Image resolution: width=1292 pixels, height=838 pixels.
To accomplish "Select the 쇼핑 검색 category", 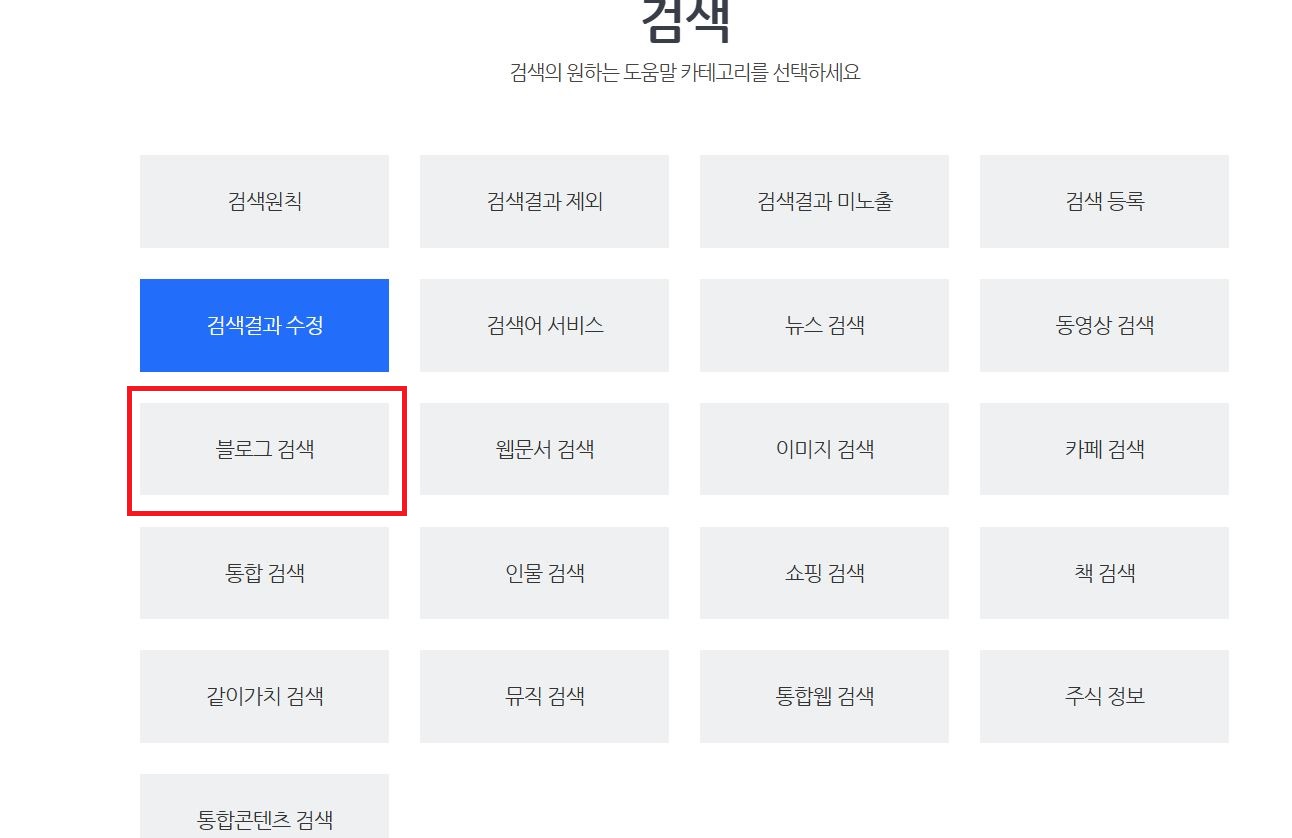I will [824, 573].
